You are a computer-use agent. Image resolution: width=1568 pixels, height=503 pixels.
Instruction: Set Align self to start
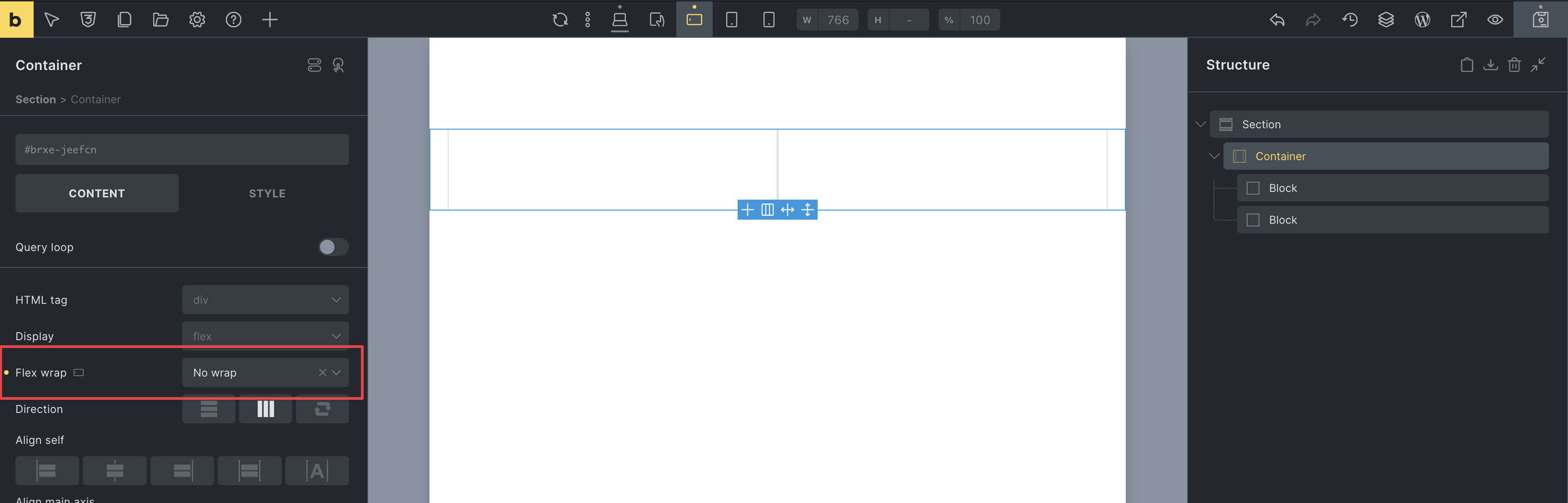[47, 471]
